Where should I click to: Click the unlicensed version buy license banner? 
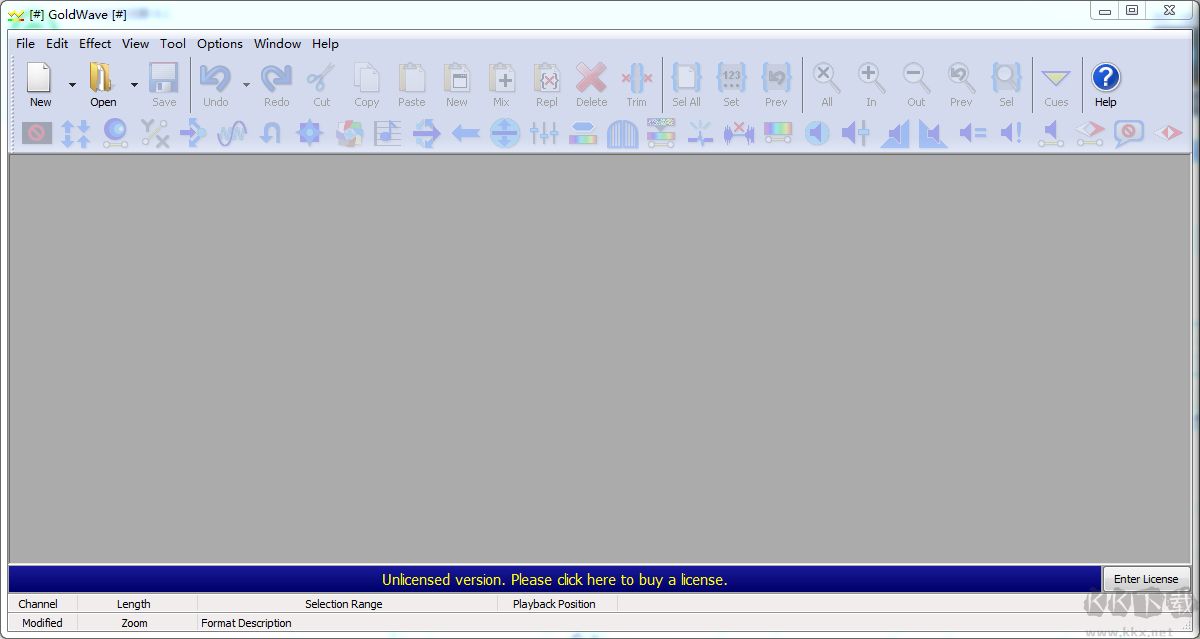tap(554, 580)
